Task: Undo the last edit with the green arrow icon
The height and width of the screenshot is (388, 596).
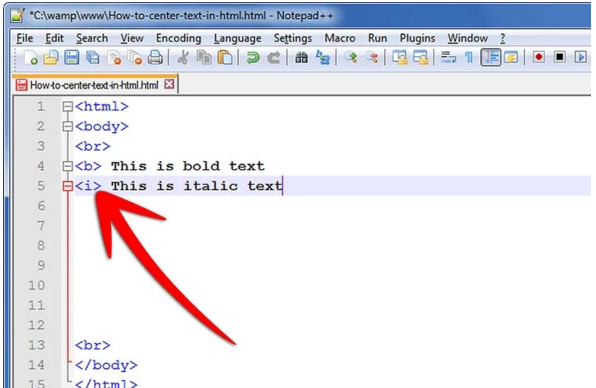Action: coord(252,58)
